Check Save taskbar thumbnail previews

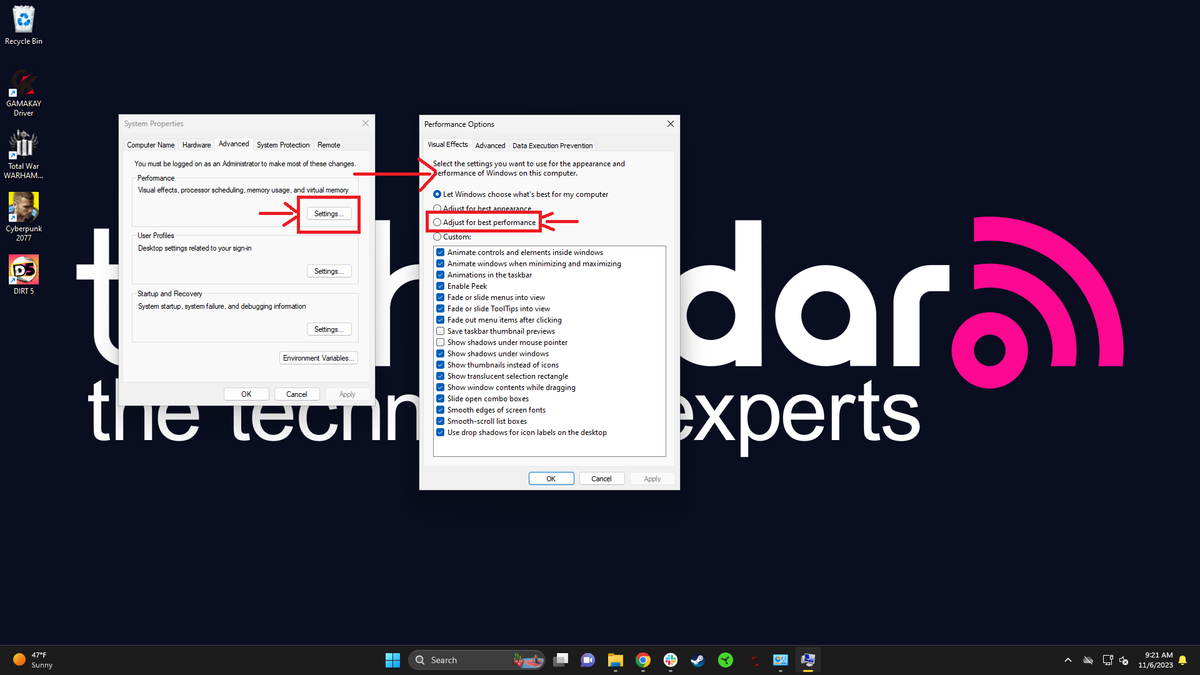440,330
